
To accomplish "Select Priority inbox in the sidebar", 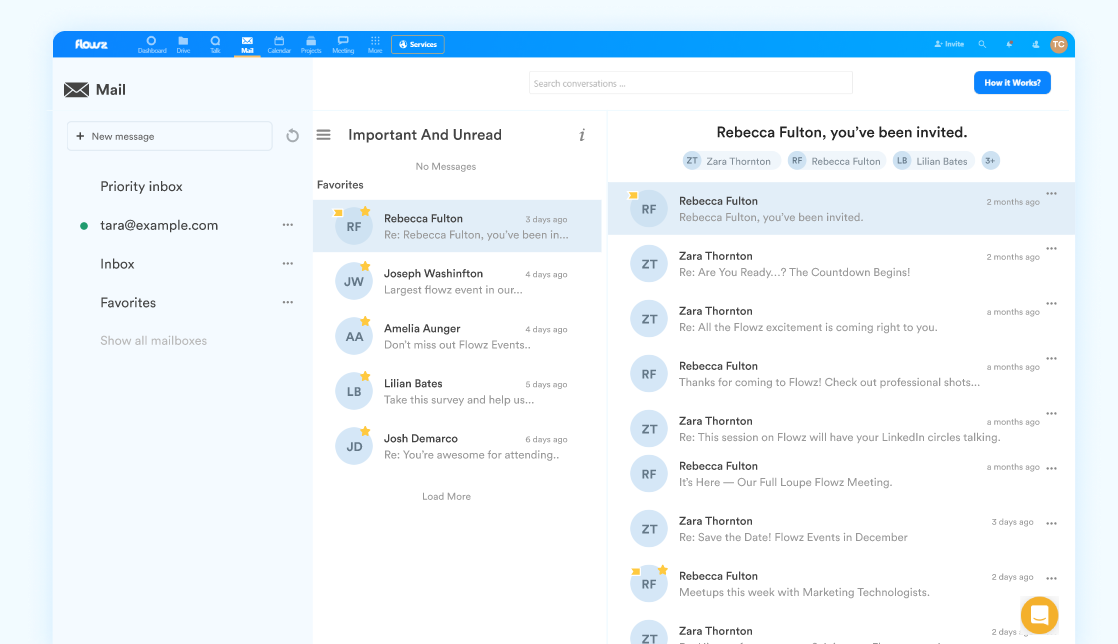I will (x=141, y=187).
